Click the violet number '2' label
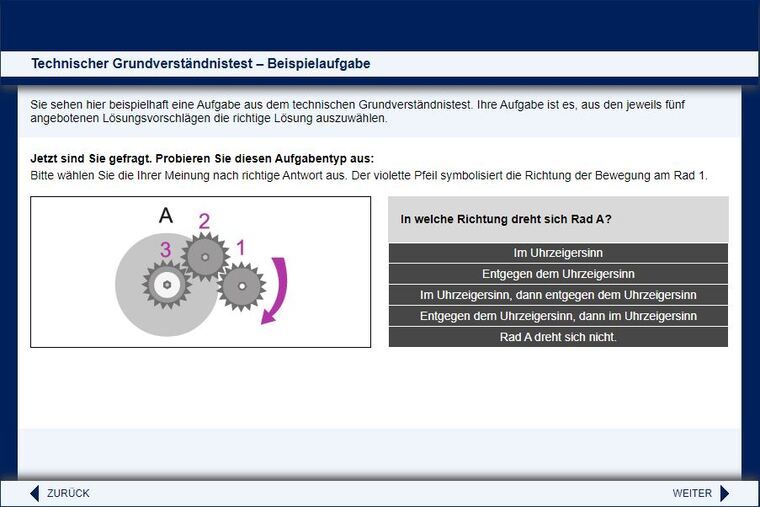This screenshot has width=760, height=507. 204,222
